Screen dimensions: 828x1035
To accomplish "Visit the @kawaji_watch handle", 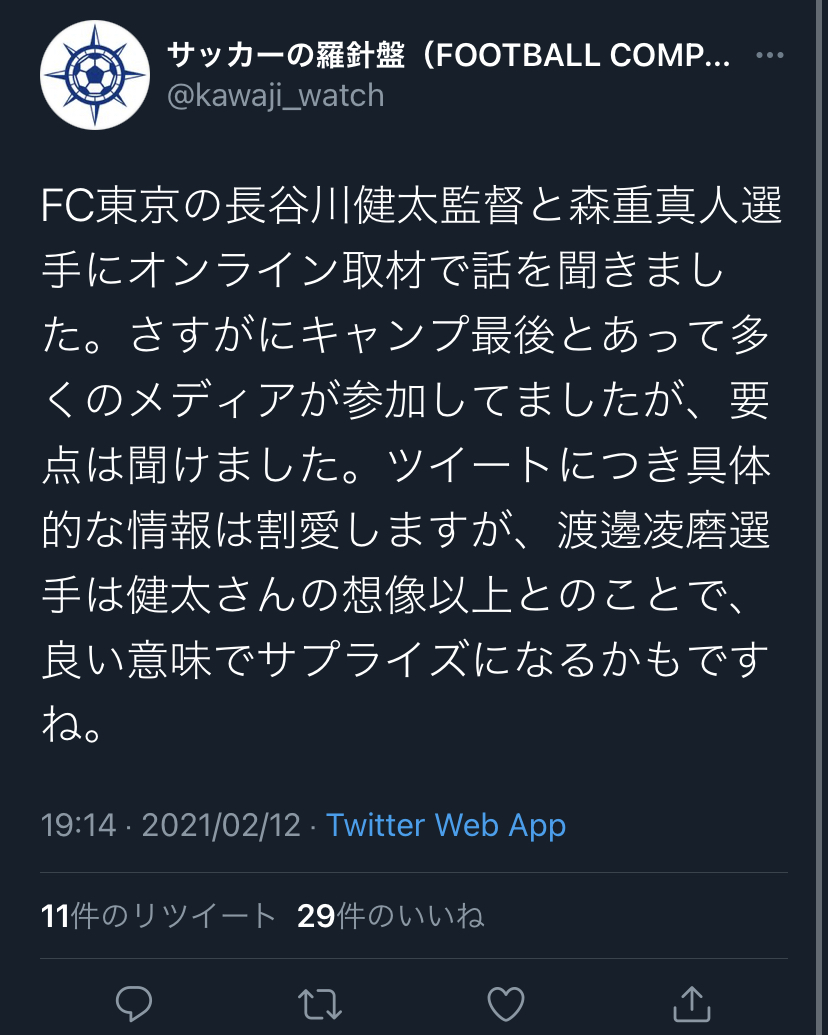I will click(x=275, y=95).
